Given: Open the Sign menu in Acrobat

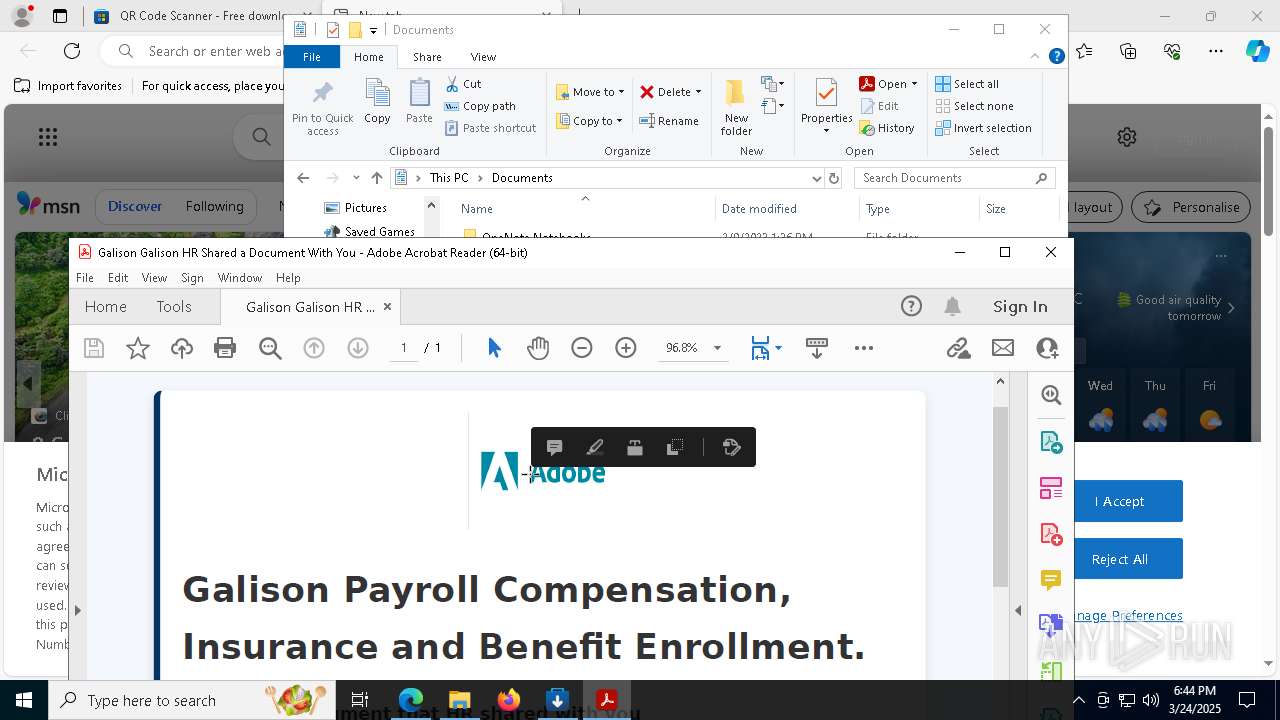Looking at the screenshot, I should pos(192,278).
